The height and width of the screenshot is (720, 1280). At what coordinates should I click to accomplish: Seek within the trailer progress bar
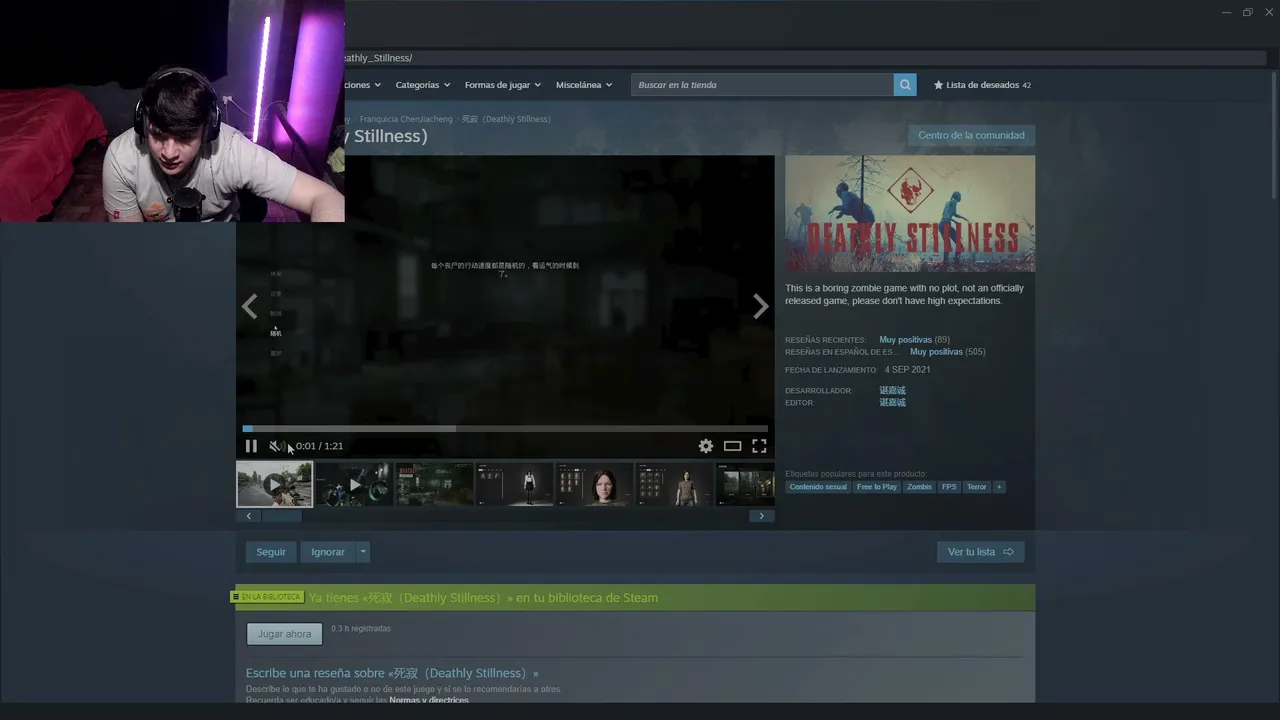point(505,429)
